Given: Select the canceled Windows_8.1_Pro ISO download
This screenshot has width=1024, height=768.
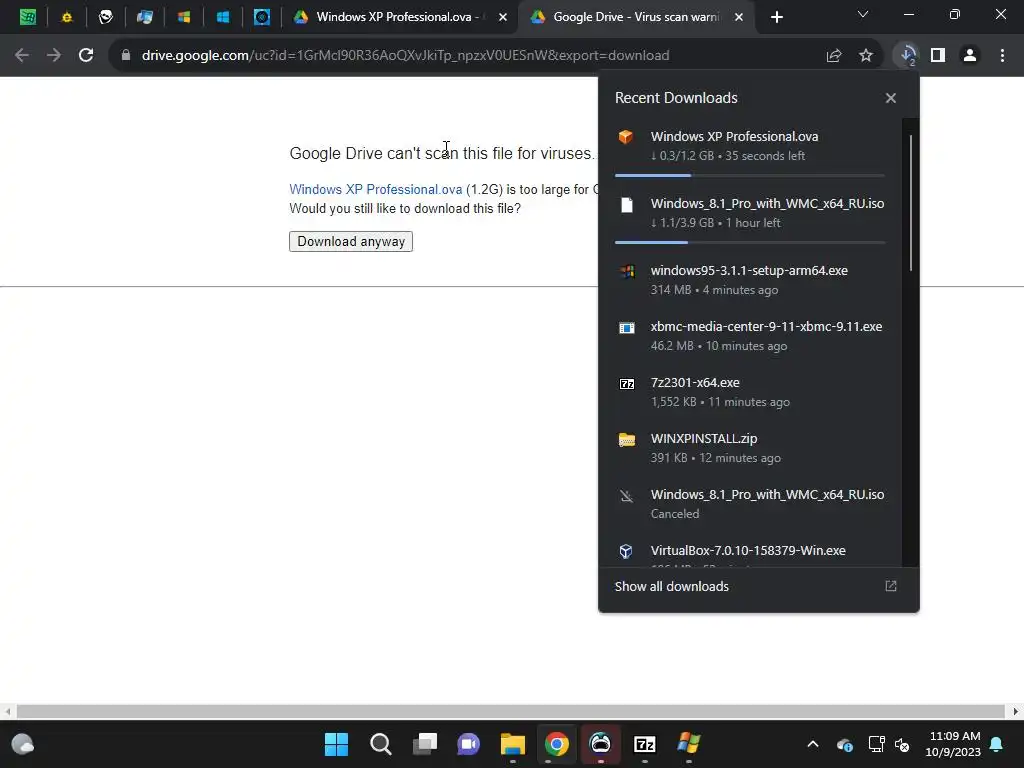Looking at the screenshot, I should pyautogui.click(x=750, y=504).
